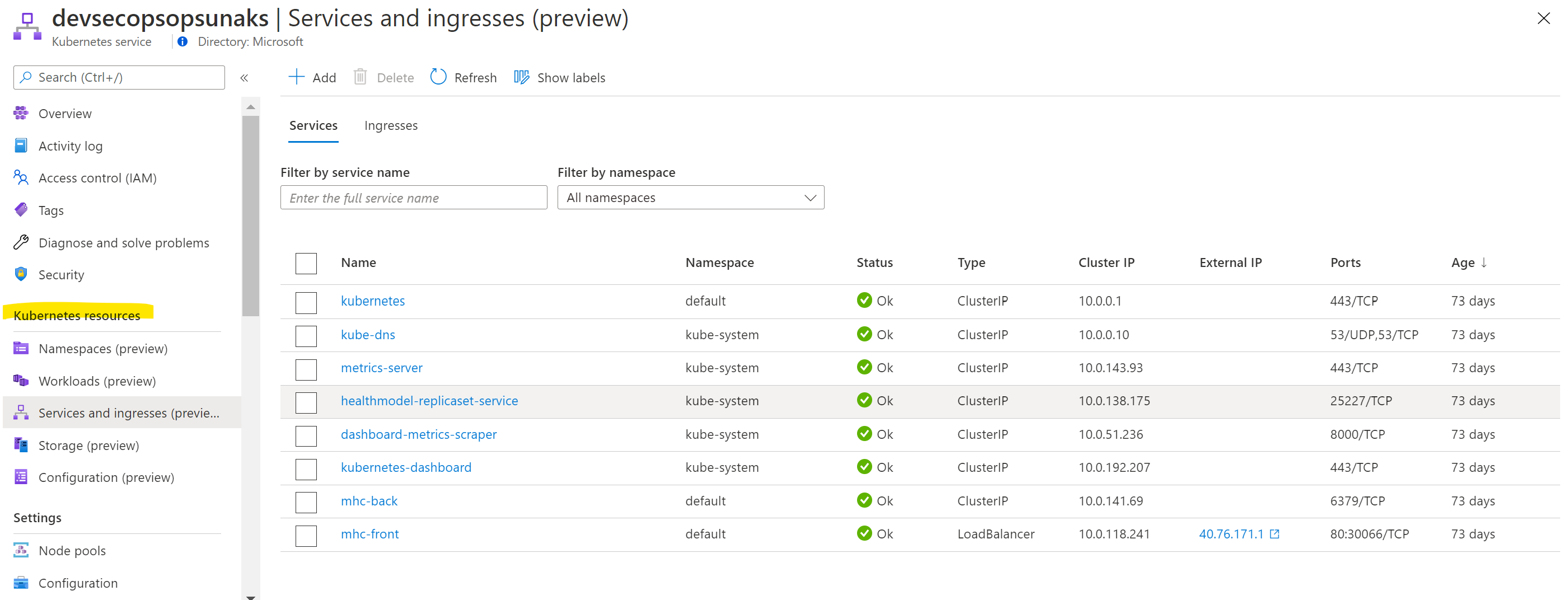
Task: Click the Tags icon in sidebar
Action: 21,210
